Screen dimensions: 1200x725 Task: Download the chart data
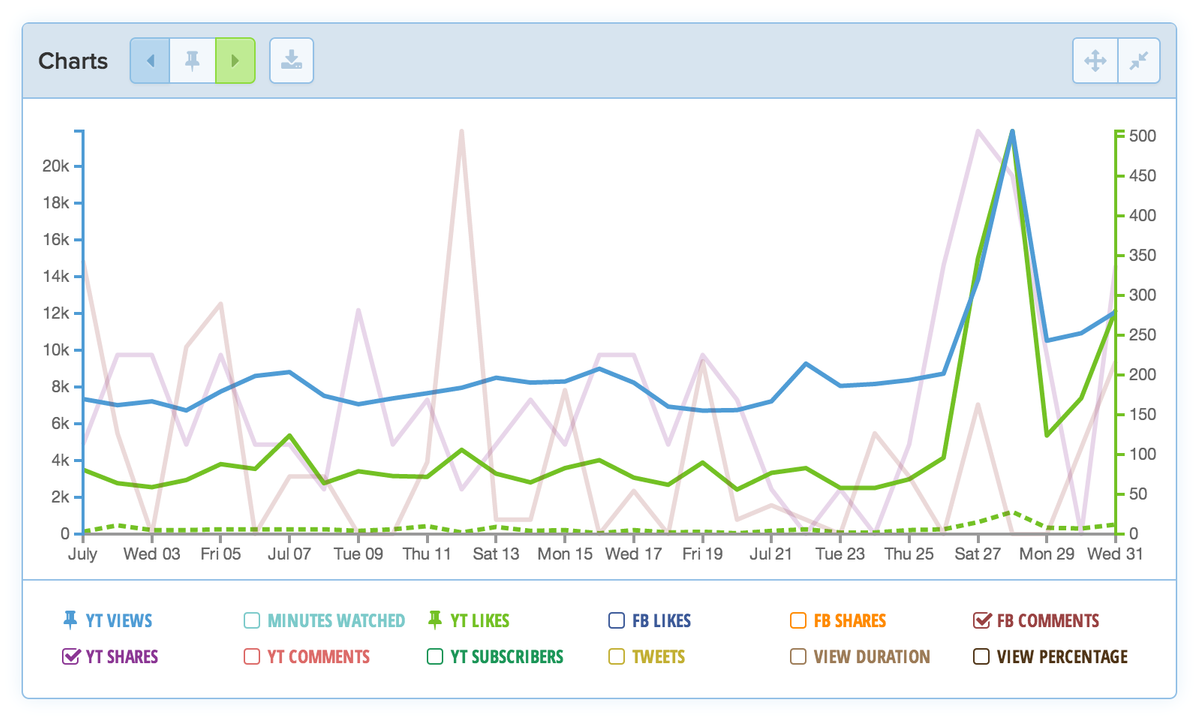click(x=290, y=60)
